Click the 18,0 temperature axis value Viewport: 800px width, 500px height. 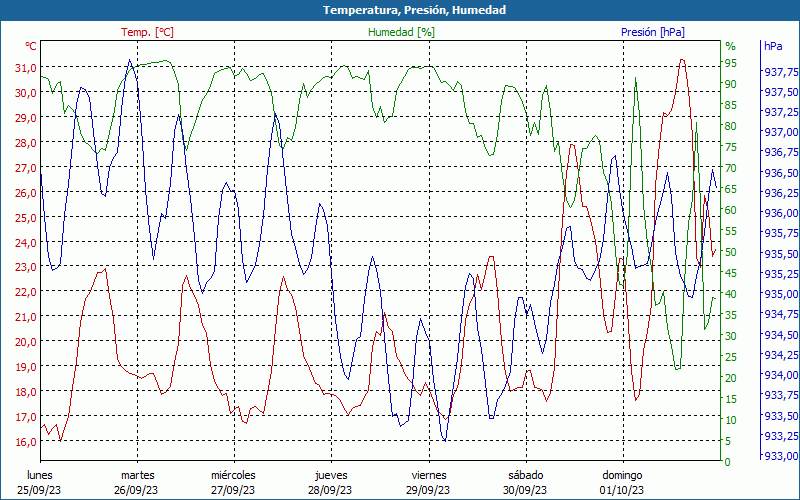27,392
